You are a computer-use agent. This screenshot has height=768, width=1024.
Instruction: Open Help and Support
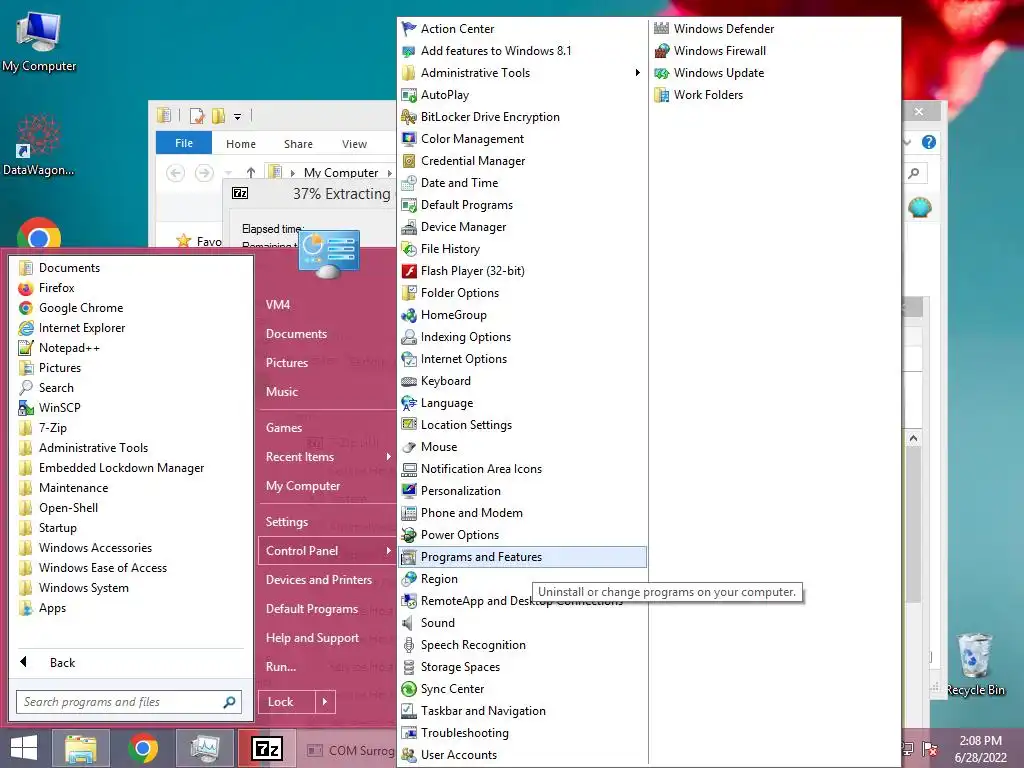[x=312, y=638]
